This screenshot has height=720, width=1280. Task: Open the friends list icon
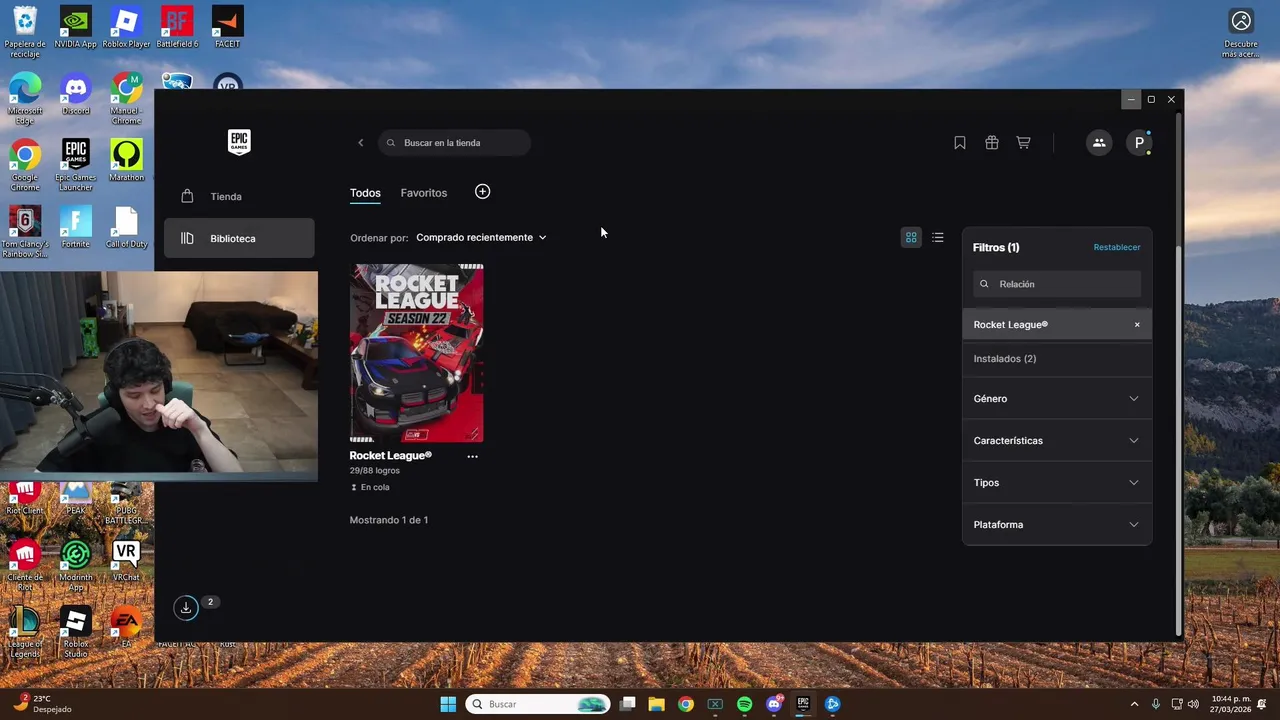pos(1099,143)
